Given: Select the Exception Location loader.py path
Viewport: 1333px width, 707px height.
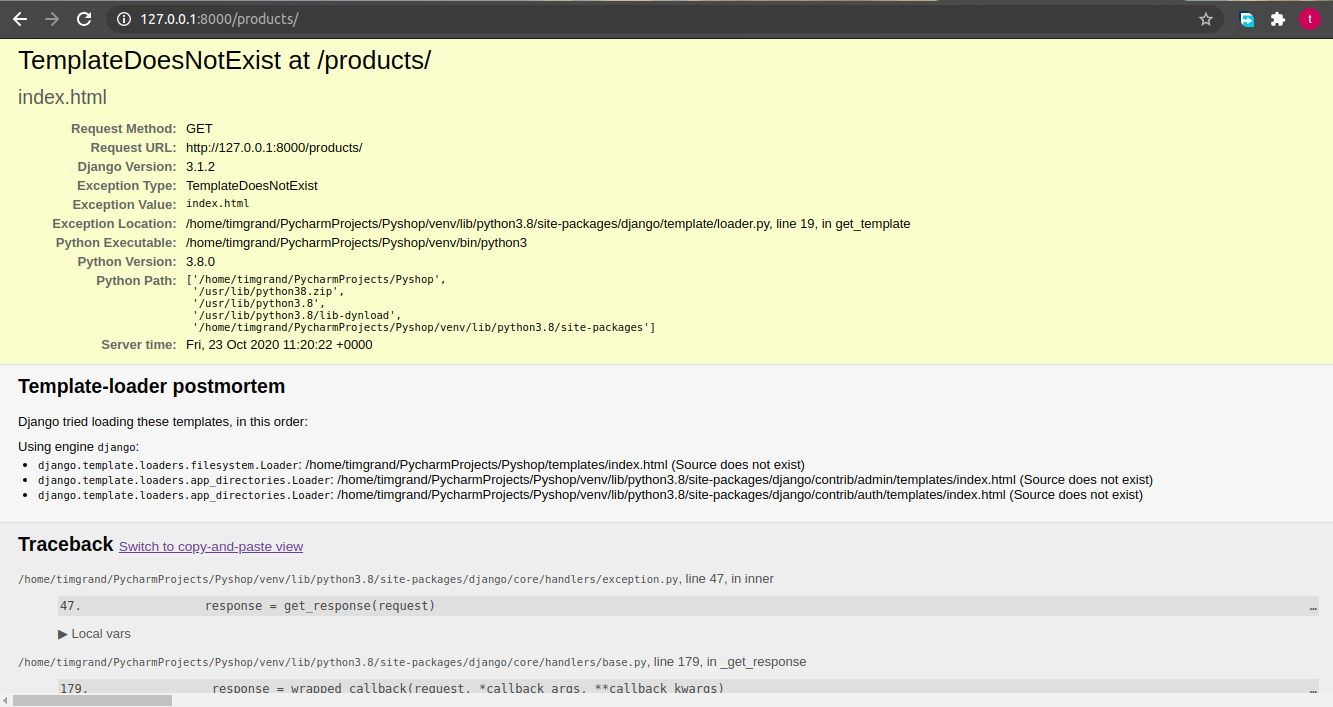Looking at the screenshot, I should click(548, 224).
